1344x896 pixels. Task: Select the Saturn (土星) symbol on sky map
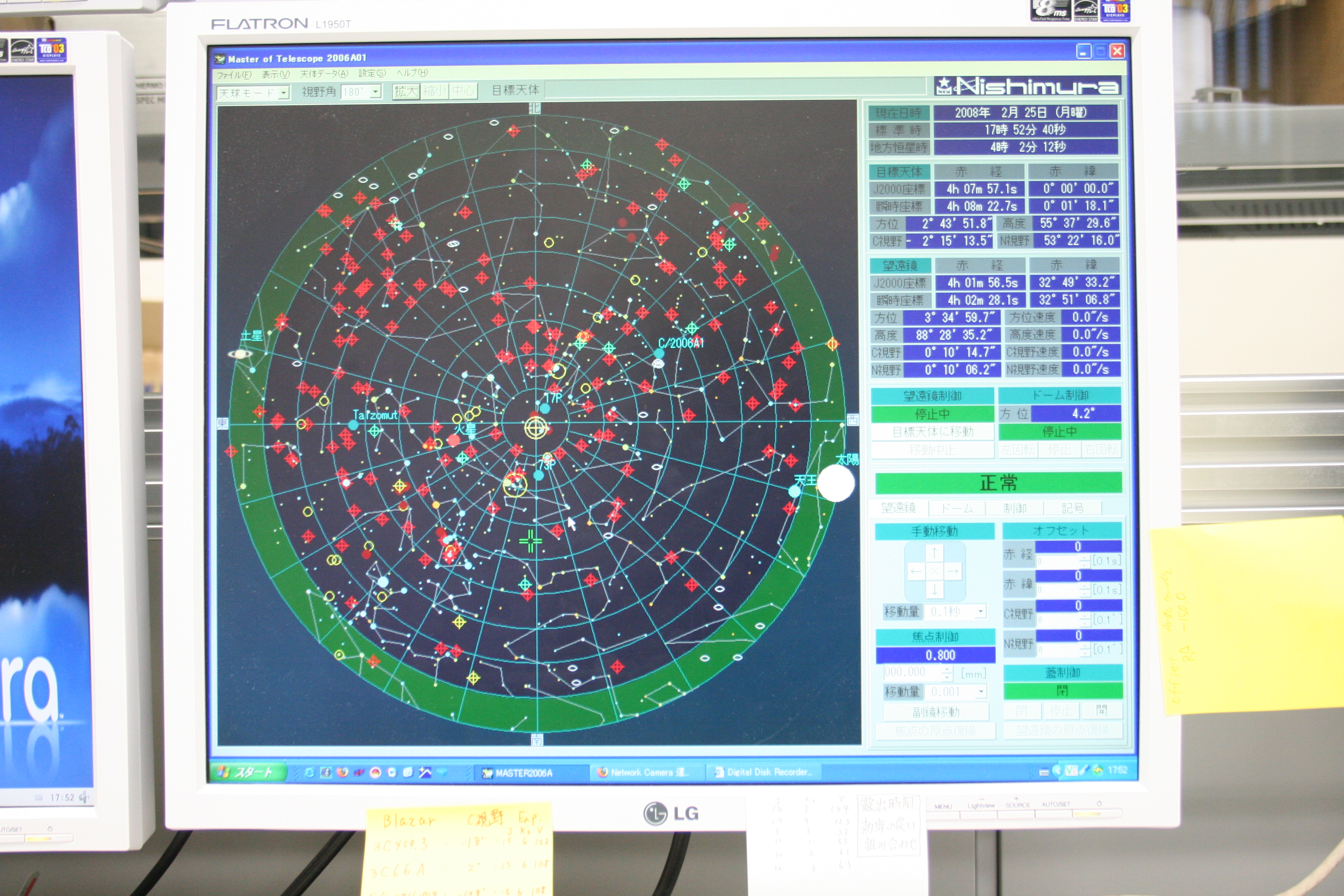pyautogui.click(x=240, y=354)
